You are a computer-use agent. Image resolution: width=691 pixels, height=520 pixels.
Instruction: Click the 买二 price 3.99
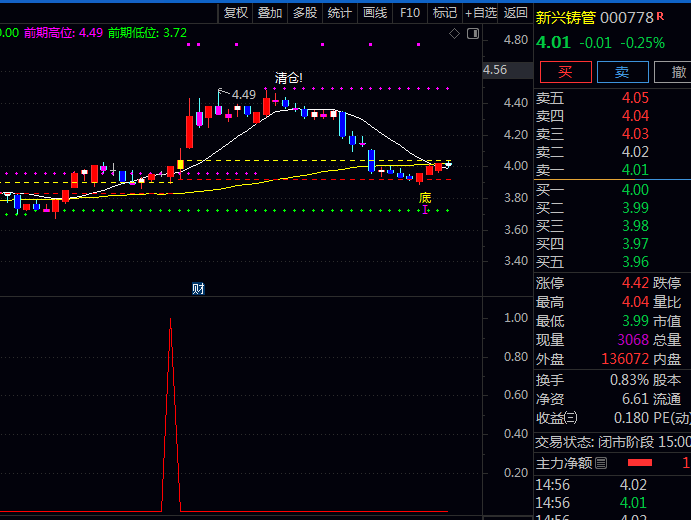635,208
